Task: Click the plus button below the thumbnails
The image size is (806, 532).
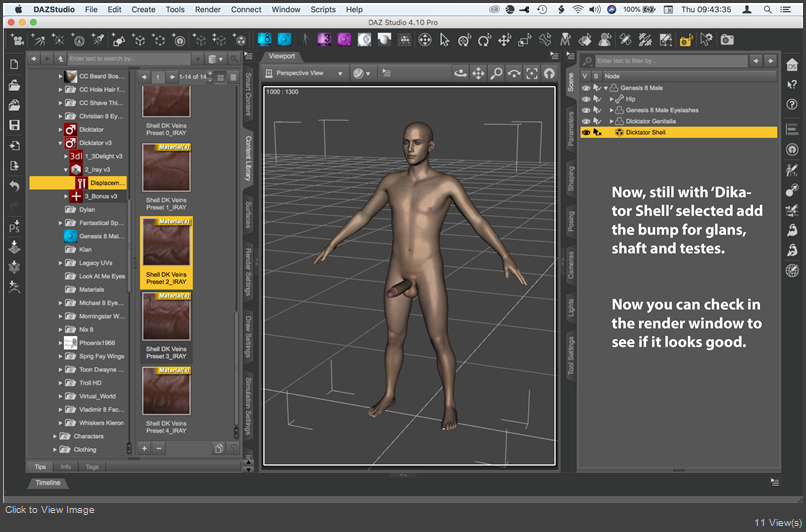Action: pos(144,449)
